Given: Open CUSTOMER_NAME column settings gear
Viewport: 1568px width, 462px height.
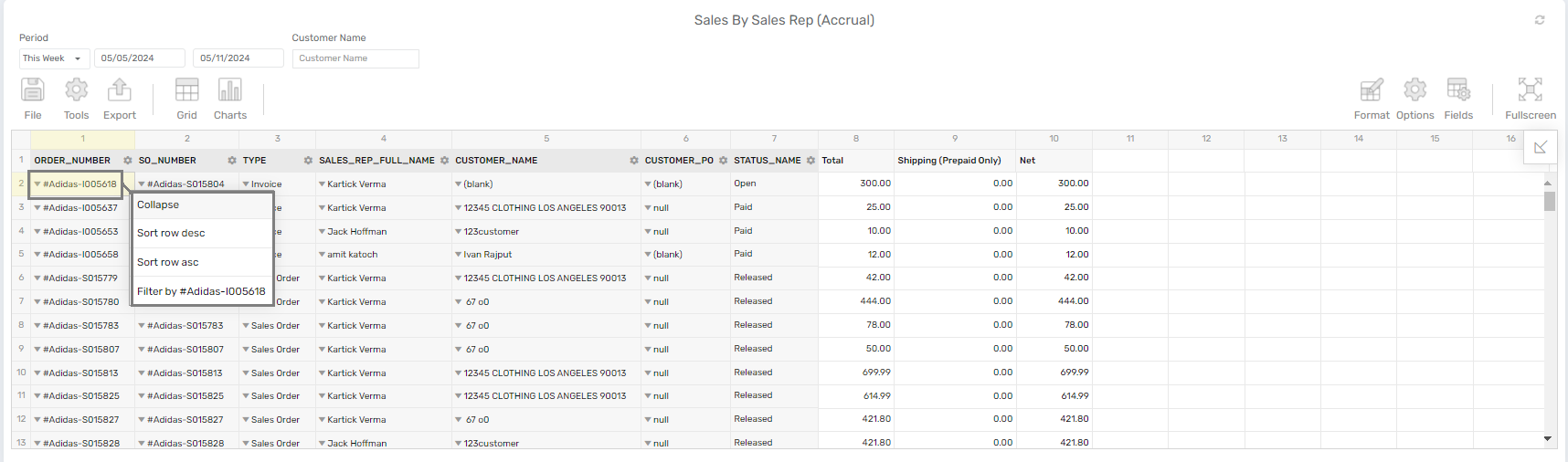Looking at the screenshot, I should point(634,161).
